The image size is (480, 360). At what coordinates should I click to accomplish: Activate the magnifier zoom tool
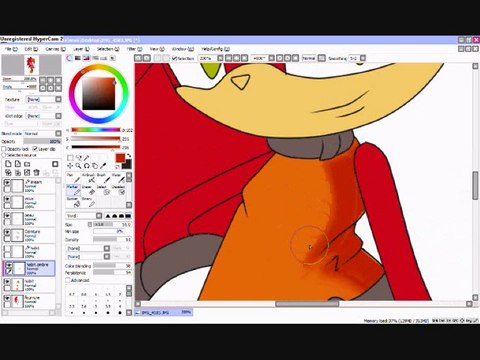78,166
